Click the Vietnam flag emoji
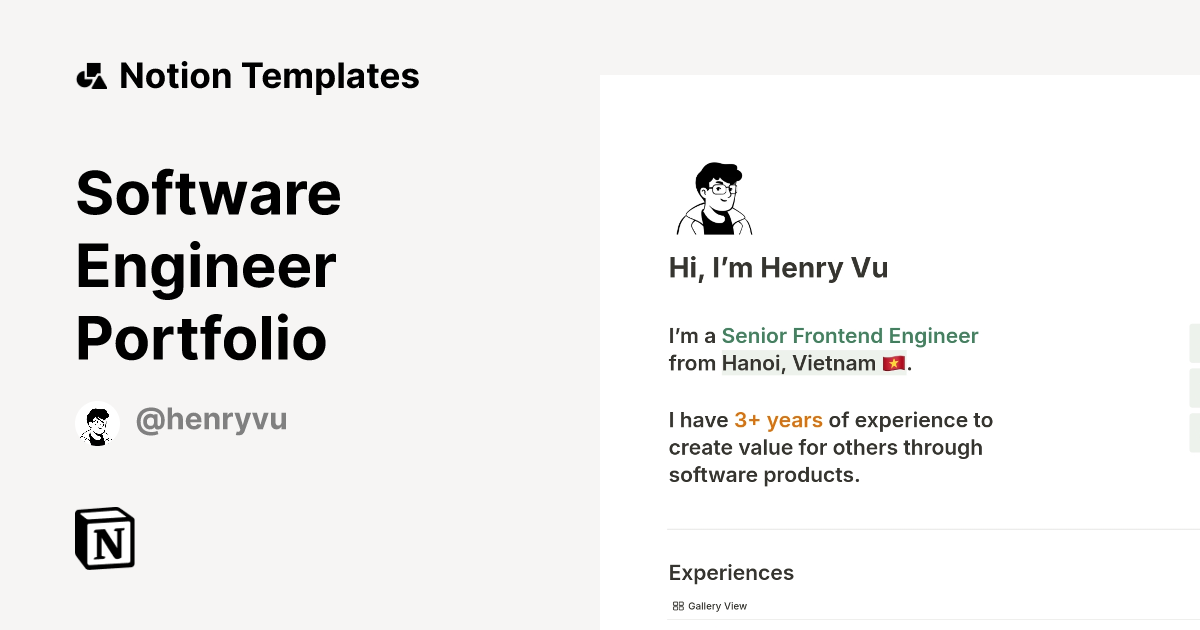 pyautogui.click(x=893, y=363)
